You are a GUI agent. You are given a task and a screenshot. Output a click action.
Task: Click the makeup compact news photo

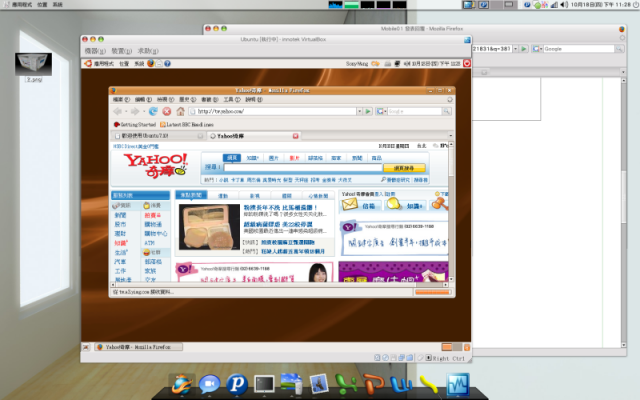[x=209, y=227]
